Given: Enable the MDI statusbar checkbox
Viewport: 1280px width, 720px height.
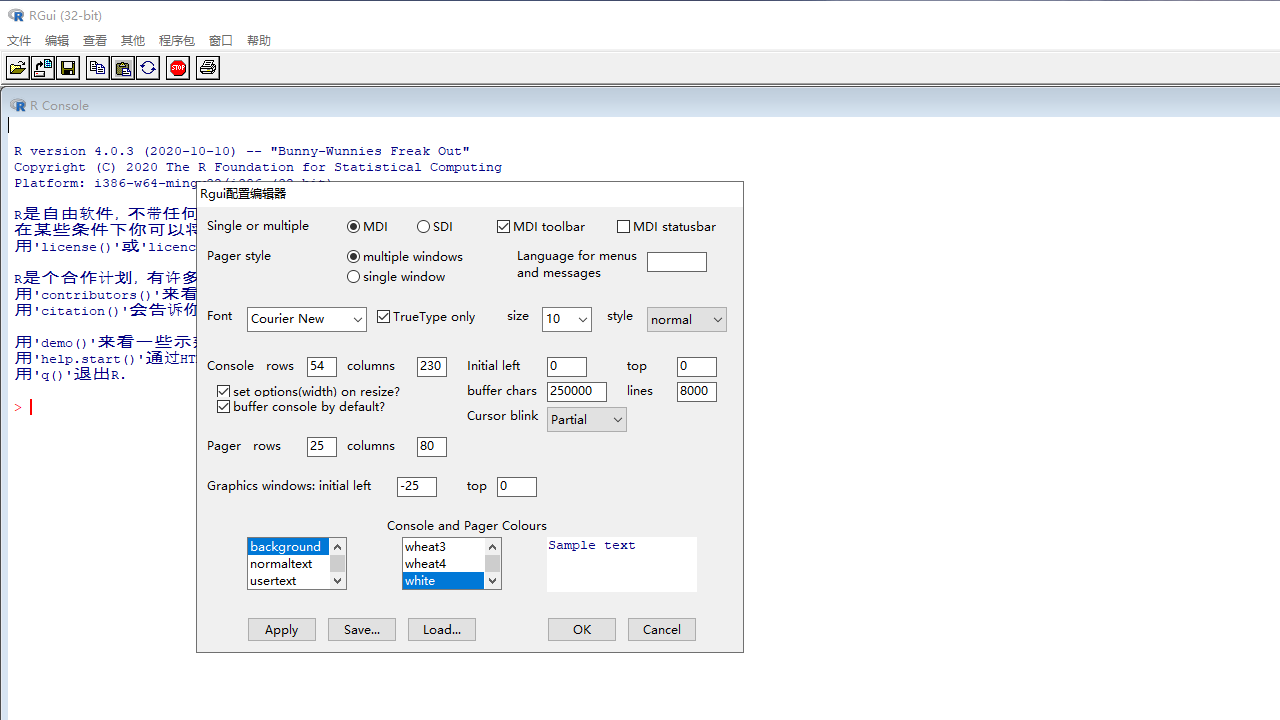Looking at the screenshot, I should (x=624, y=227).
